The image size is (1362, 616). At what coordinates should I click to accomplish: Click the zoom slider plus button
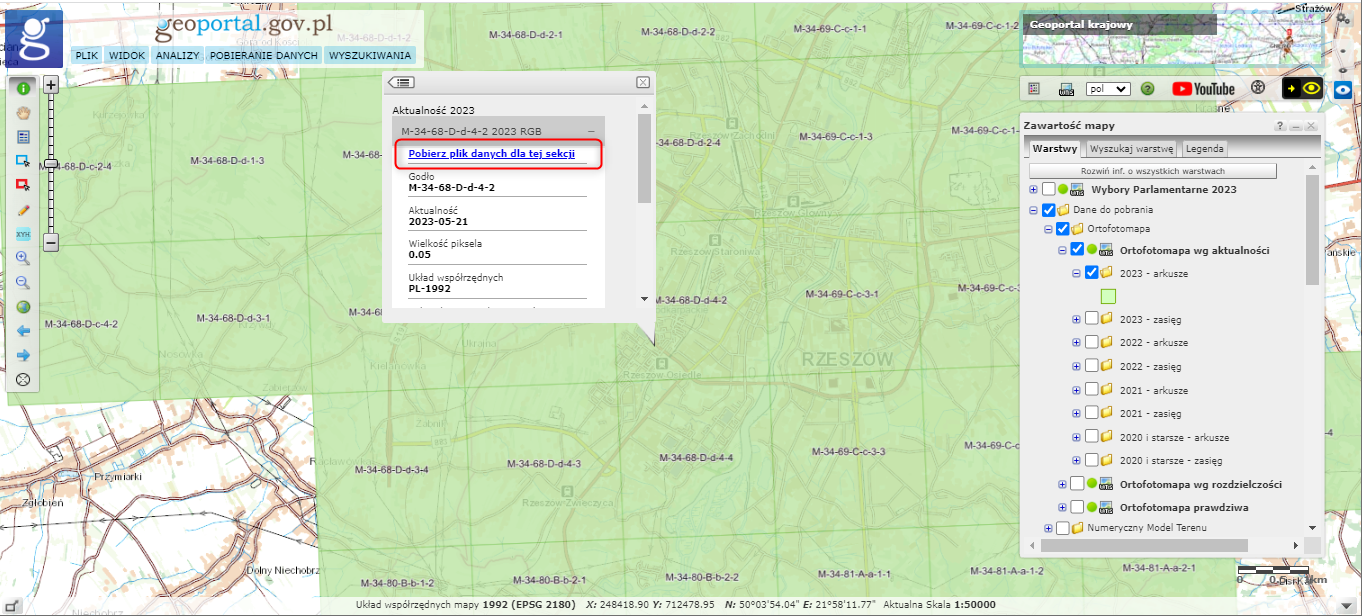[x=51, y=86]
